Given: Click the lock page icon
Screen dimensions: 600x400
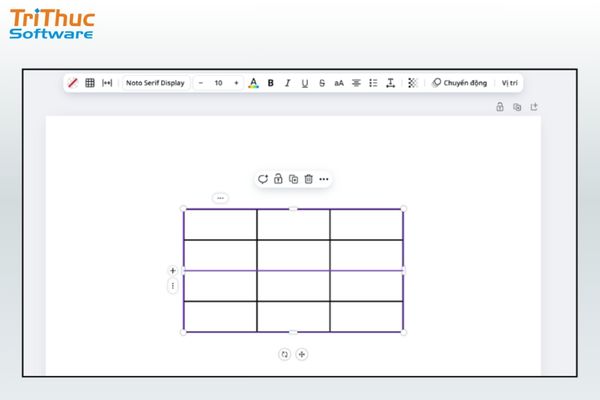Looking at the screenshot, I should 500,107.
